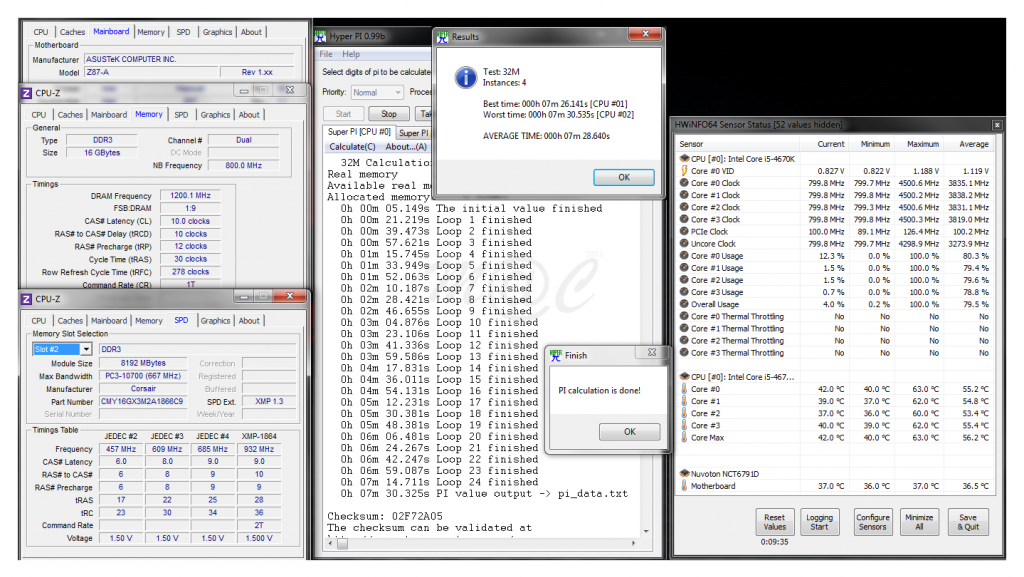The height and width of the screenshot is (577, 1024).
Task: Start logging in HWiNFO64
Action: (820, 521)
